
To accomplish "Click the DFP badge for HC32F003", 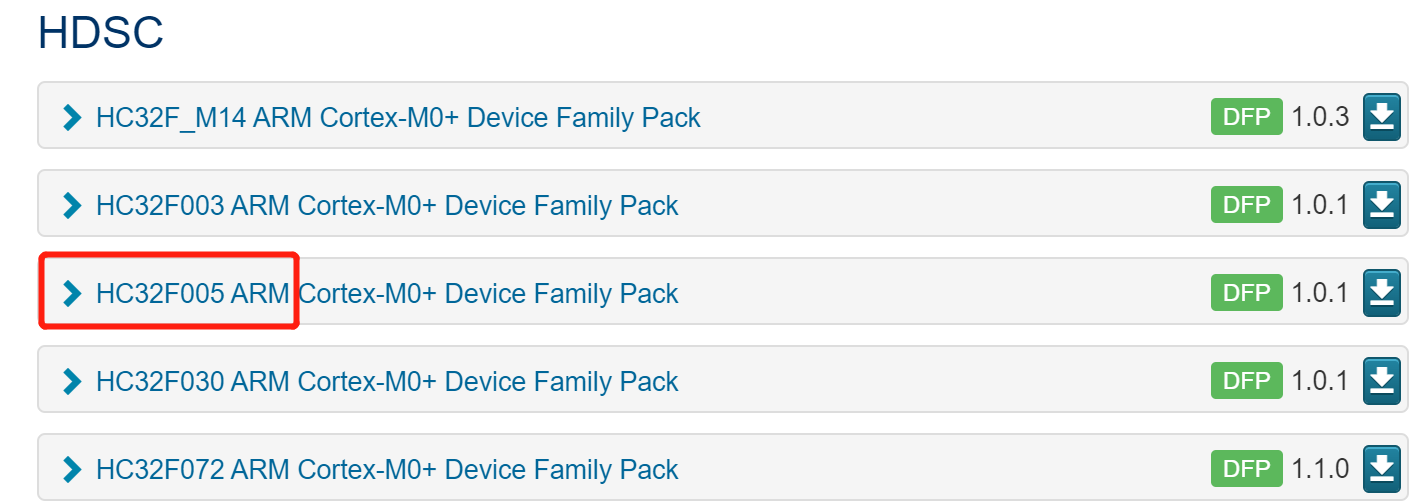I will click(1246, 205).
